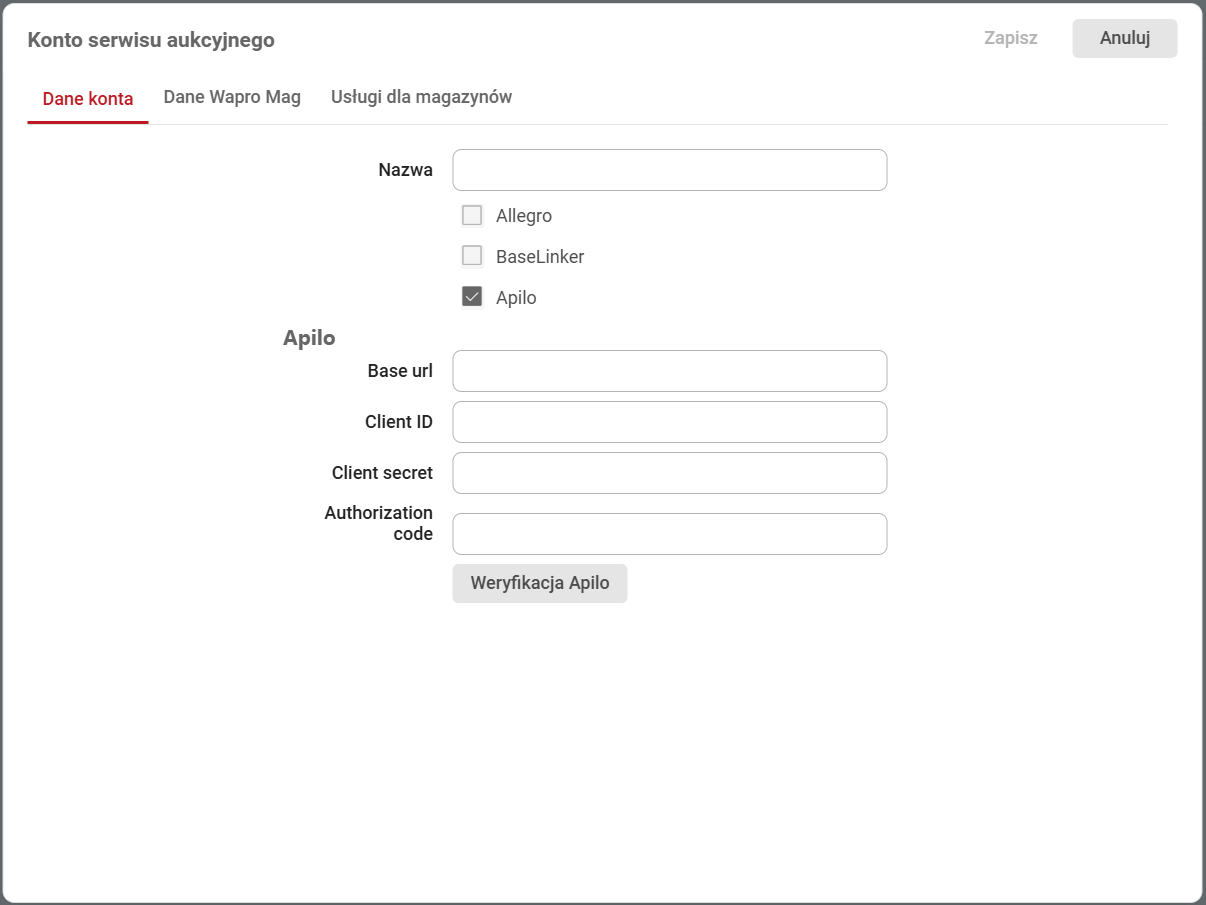The image size is (1206, 905).
Task: Click the Apilo section heading
Action: (x=309, y=338)
